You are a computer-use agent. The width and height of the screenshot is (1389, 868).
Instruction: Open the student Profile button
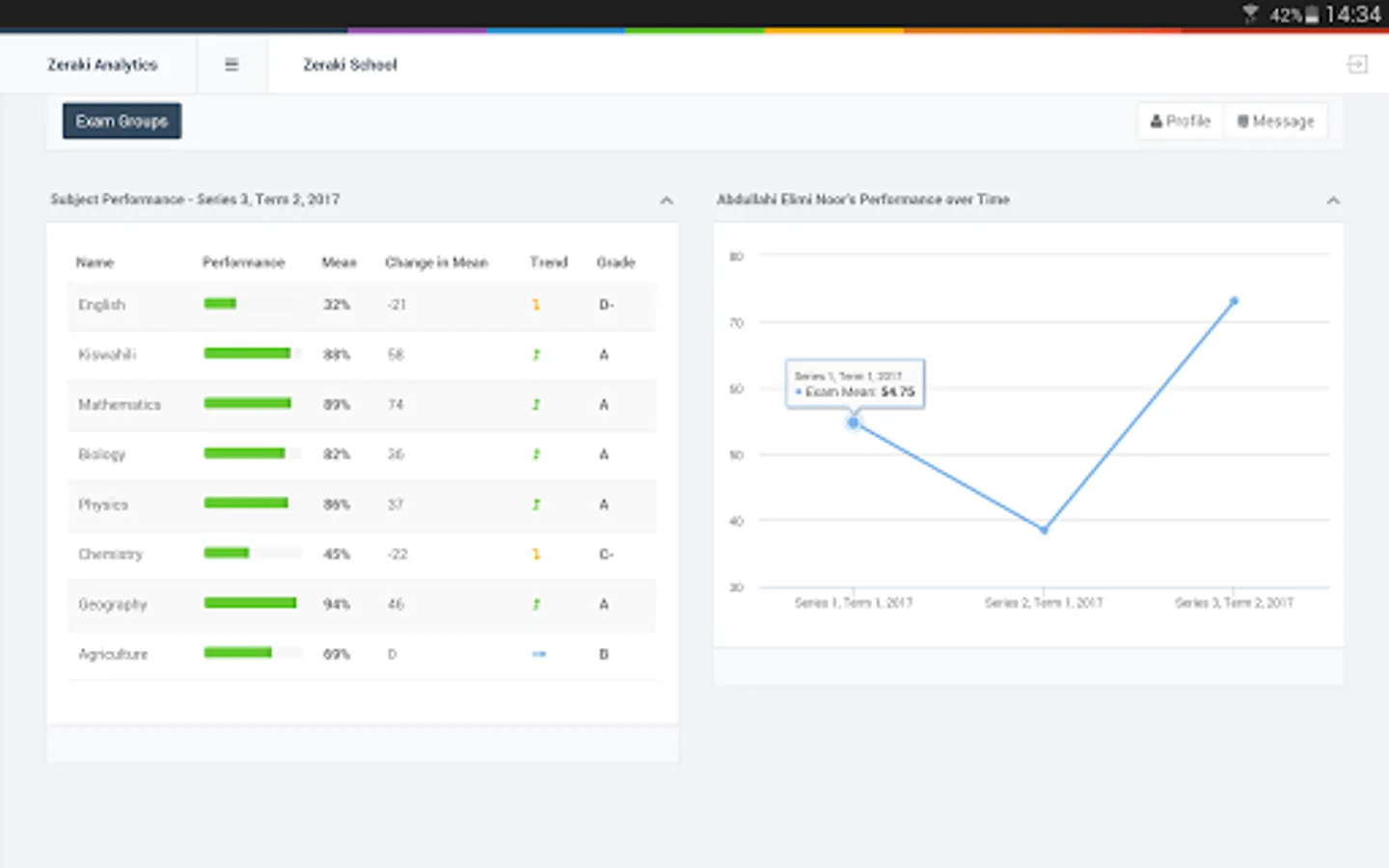1181,121
